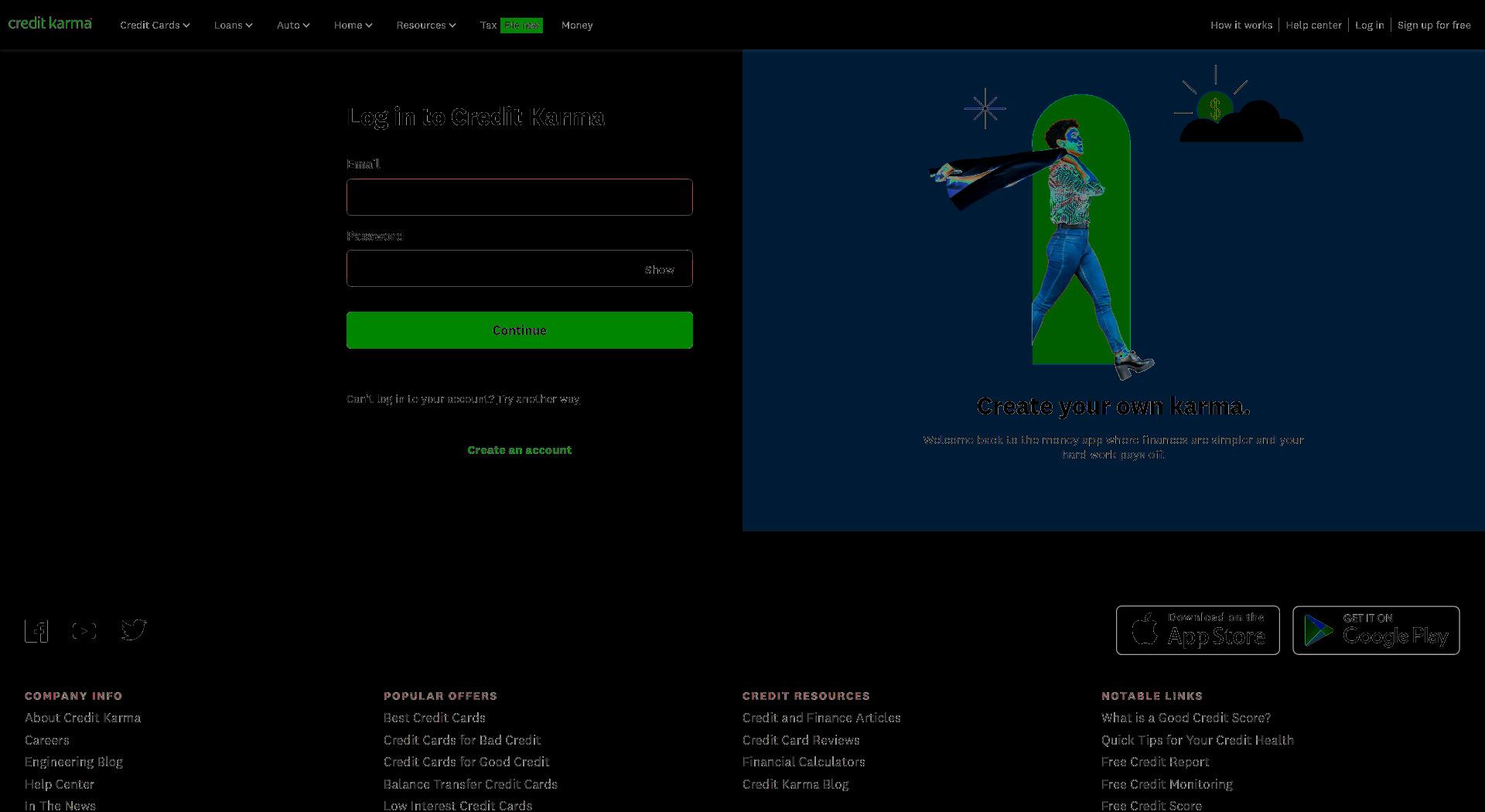1485x812 pixels.
Task: Open the Tax menu item
Action: click(x=488, y=25)
